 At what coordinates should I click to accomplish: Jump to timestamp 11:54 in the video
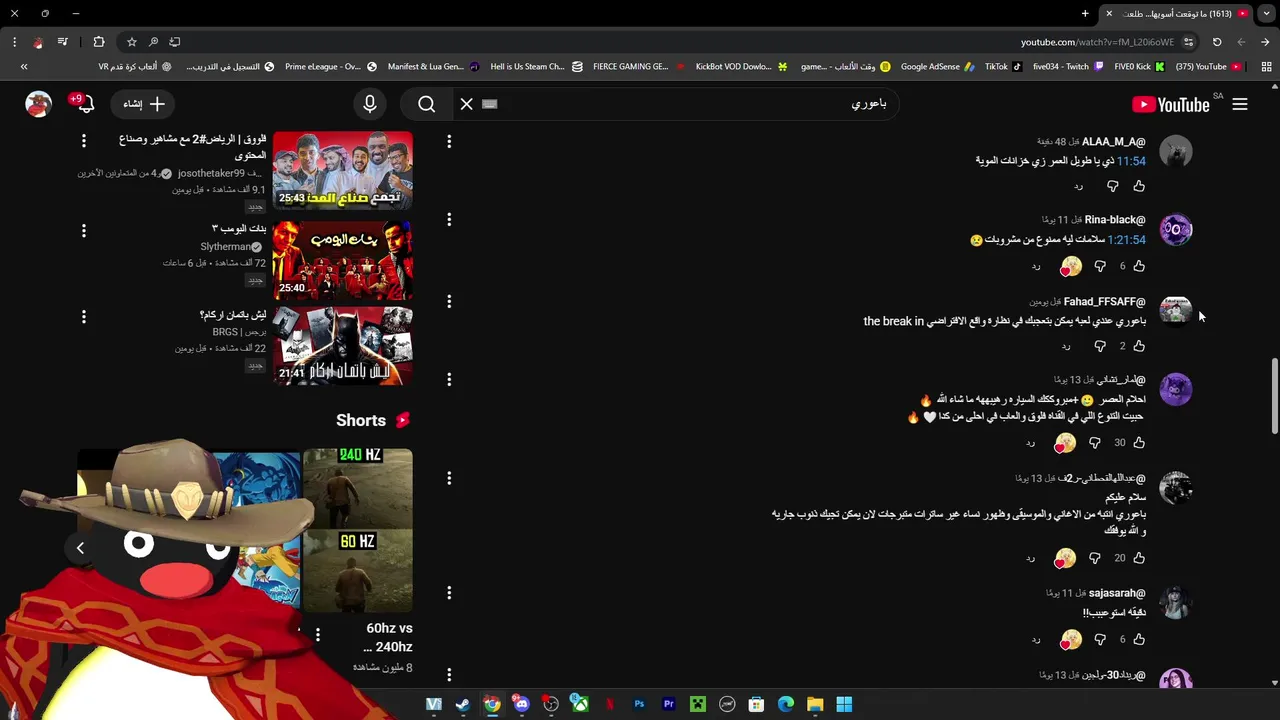[x=1131, y=160]
